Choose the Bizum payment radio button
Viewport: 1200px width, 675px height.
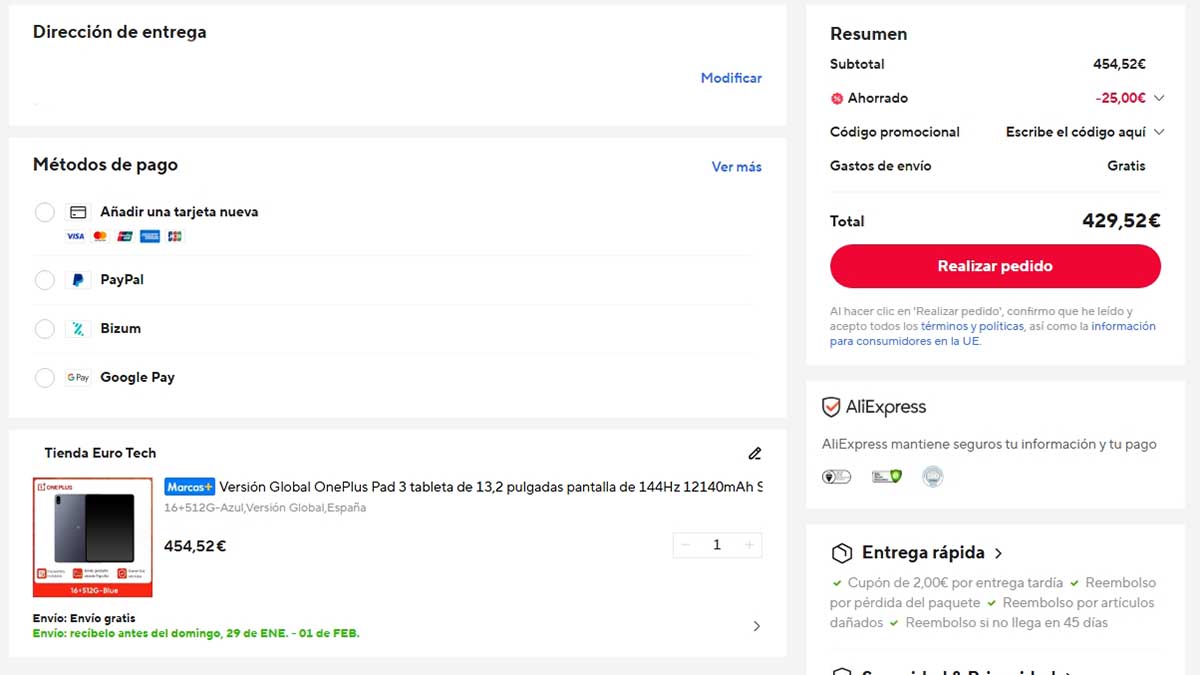(45, 329)
